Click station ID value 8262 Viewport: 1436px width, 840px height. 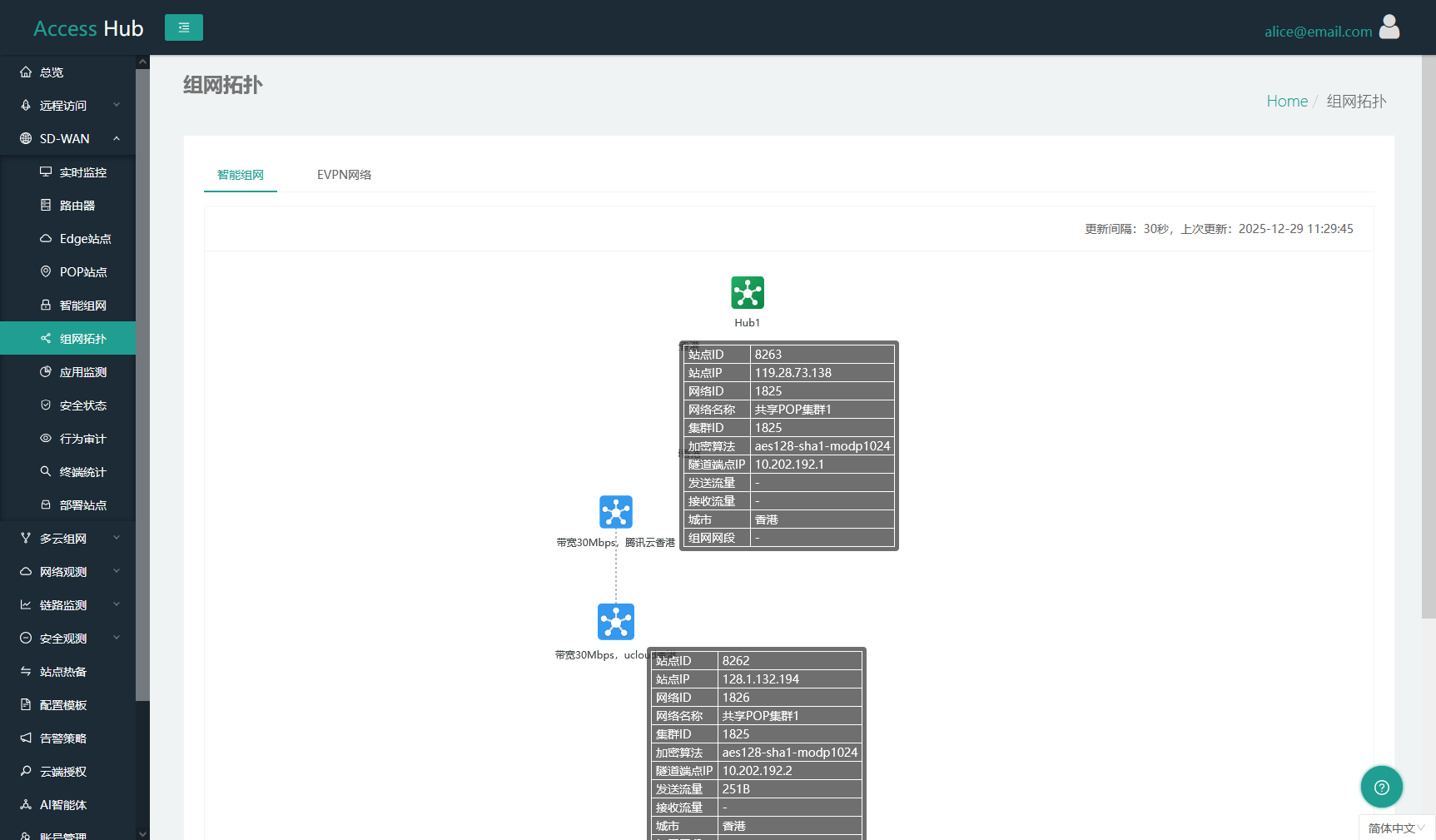[x=736, y=661]
